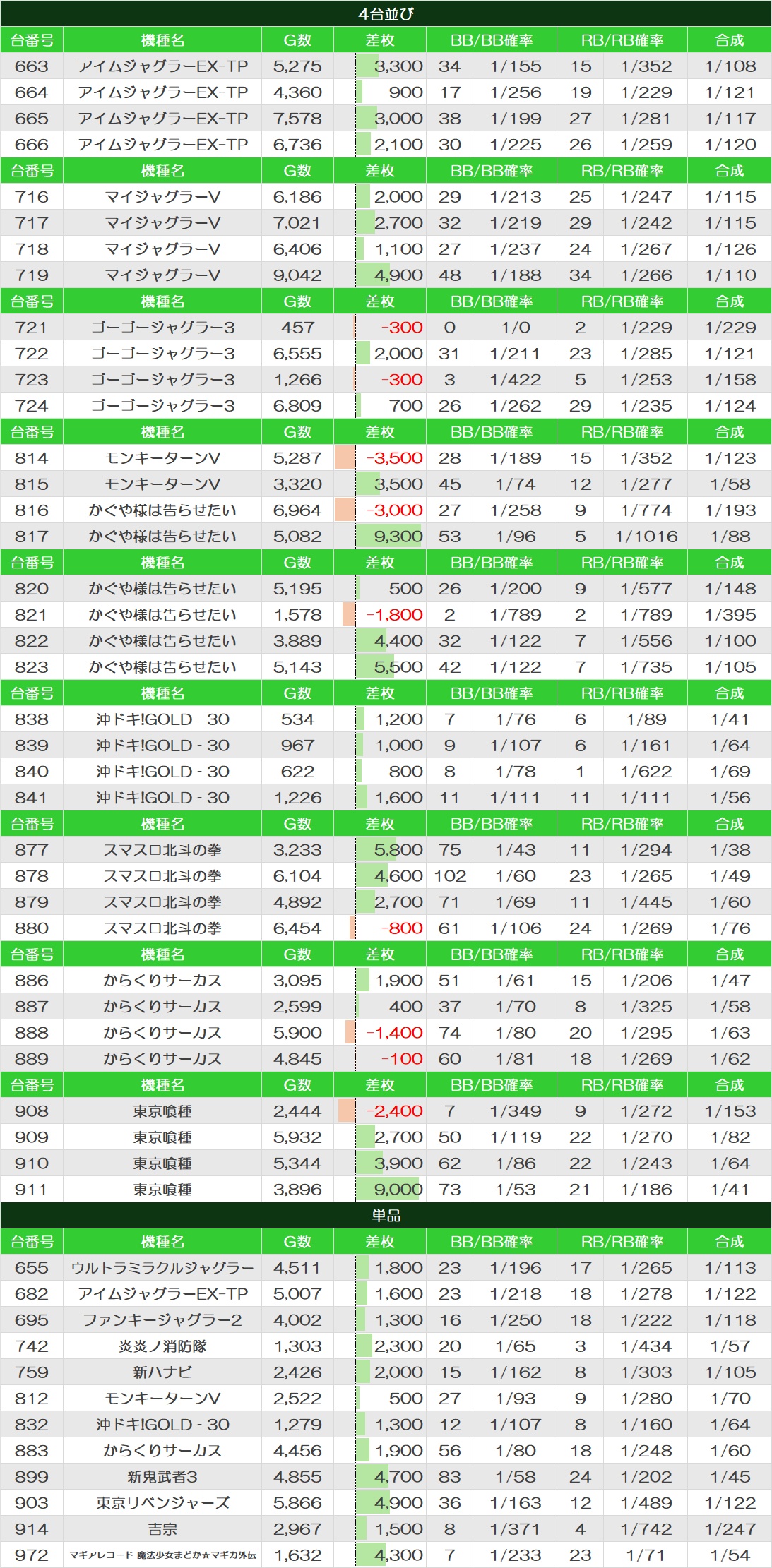Select machine number 716 cell
The height and width of the screenshot is (1568, 772).
point(32,197)
